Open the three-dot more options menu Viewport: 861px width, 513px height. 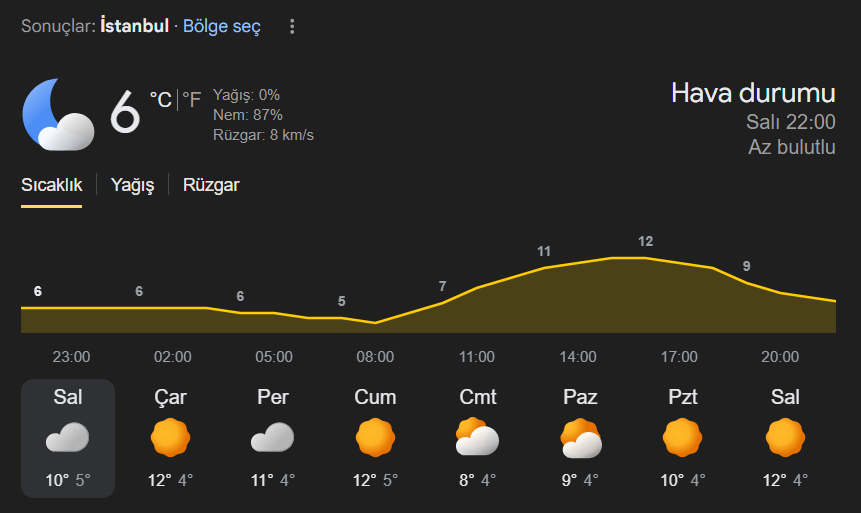(292, 27)
